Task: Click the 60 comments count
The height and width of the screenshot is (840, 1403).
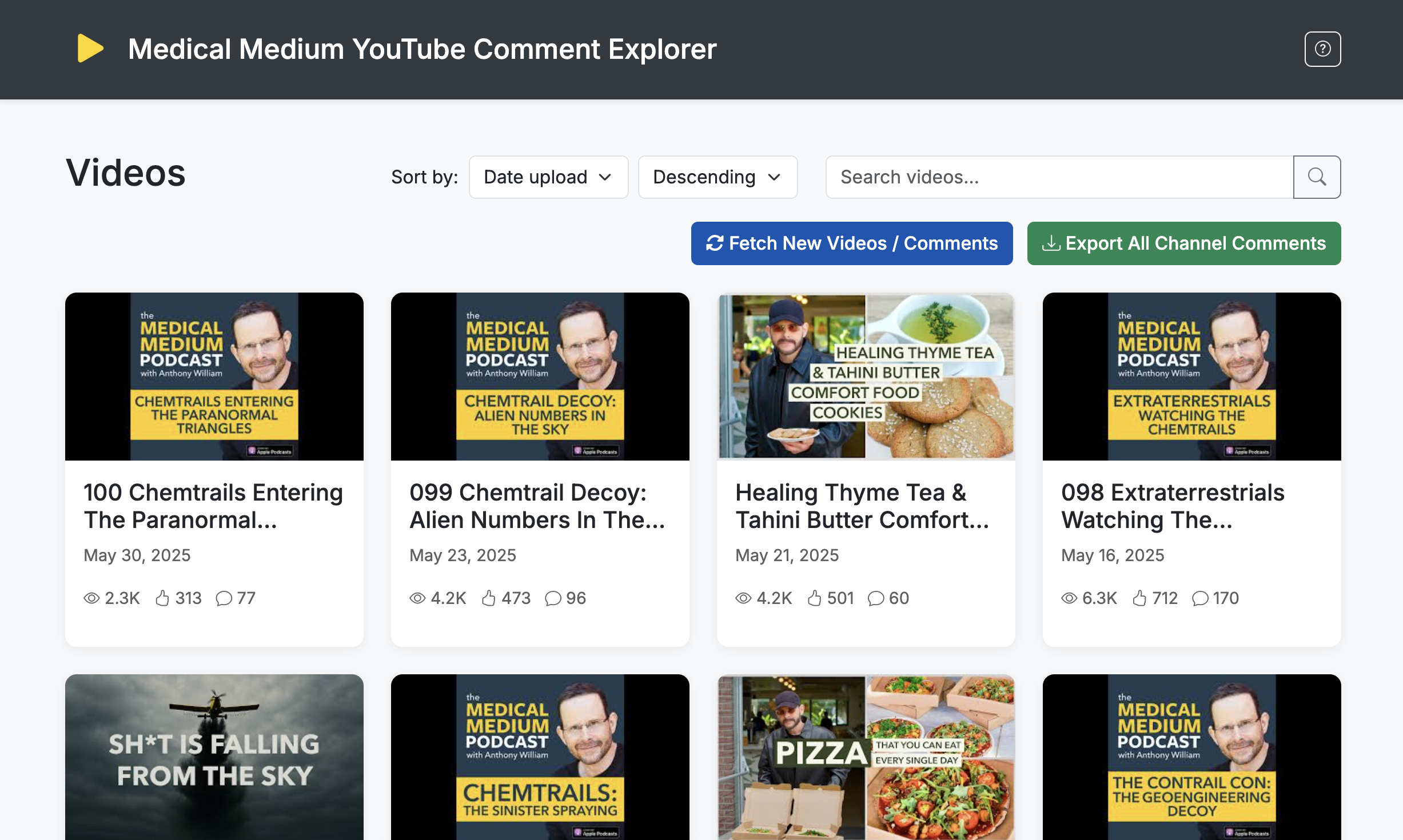Action: (x=899, y=598)
